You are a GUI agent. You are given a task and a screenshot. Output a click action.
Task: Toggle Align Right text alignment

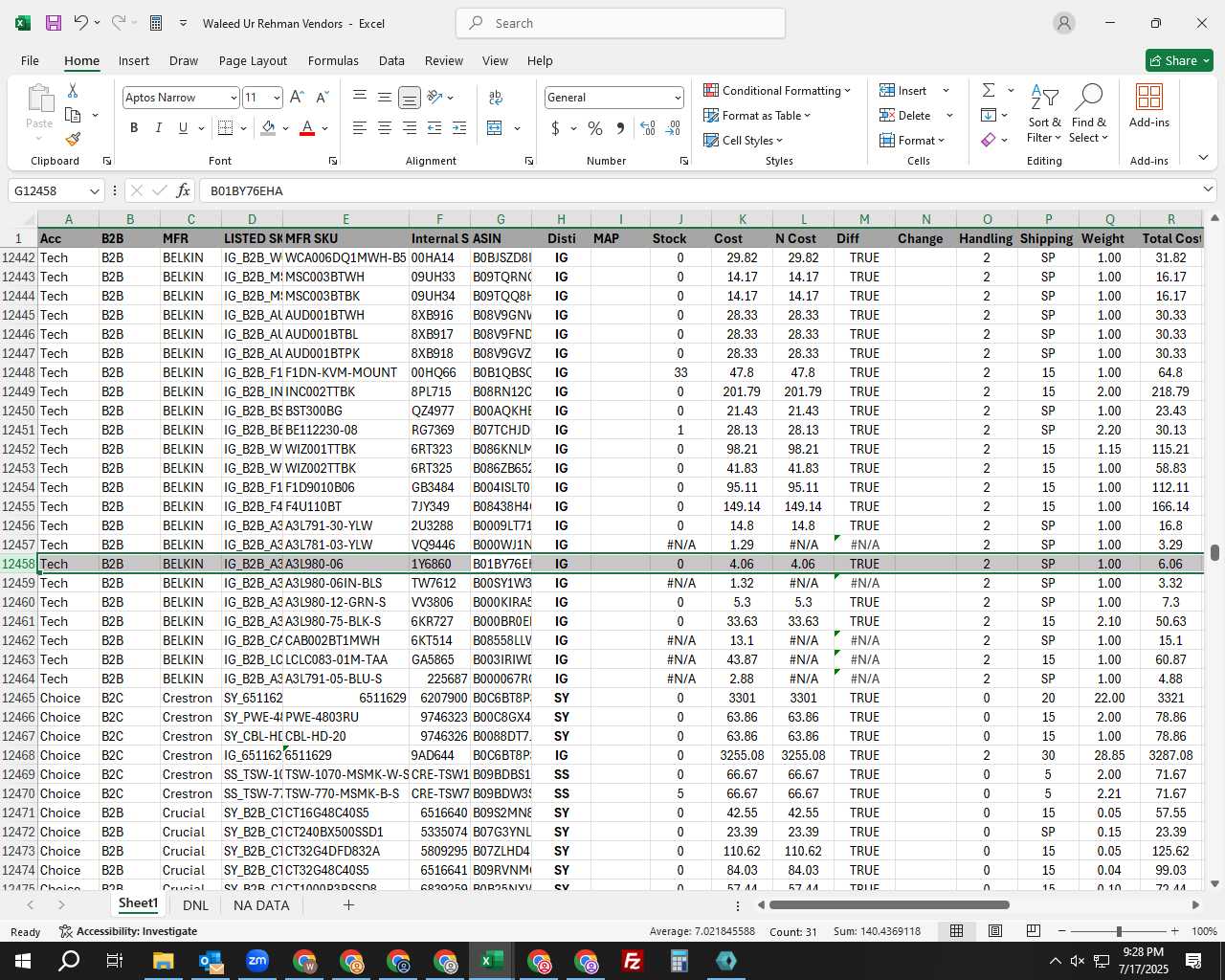tap(410, 128)
